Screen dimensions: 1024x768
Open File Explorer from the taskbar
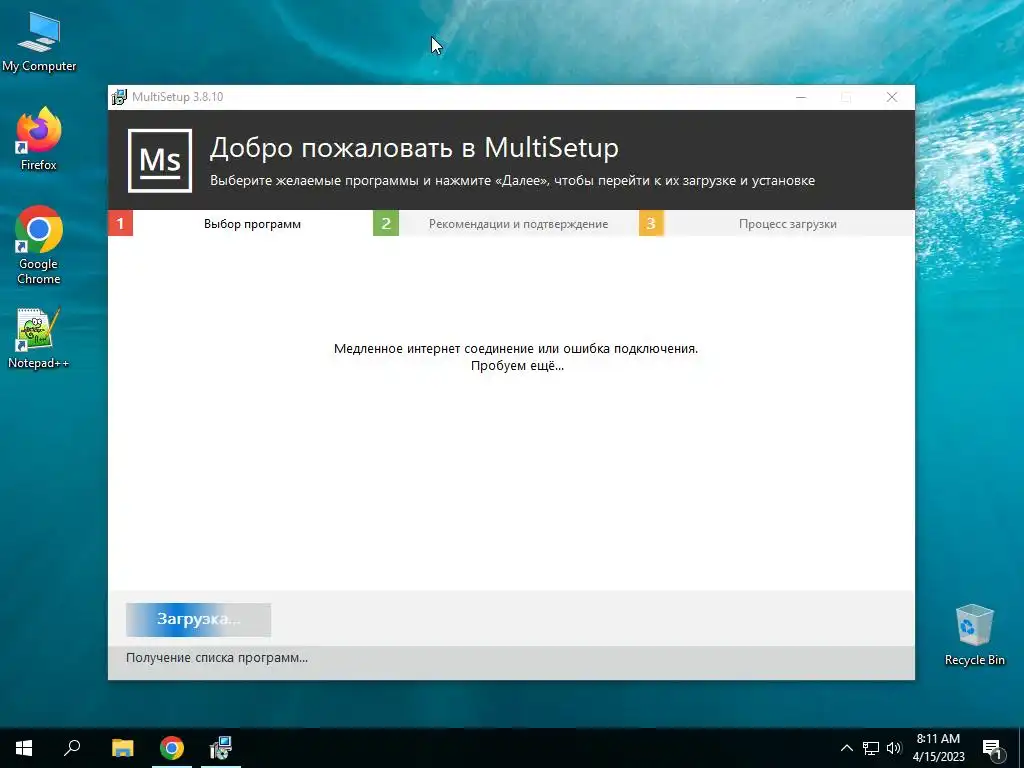[122, 748]
